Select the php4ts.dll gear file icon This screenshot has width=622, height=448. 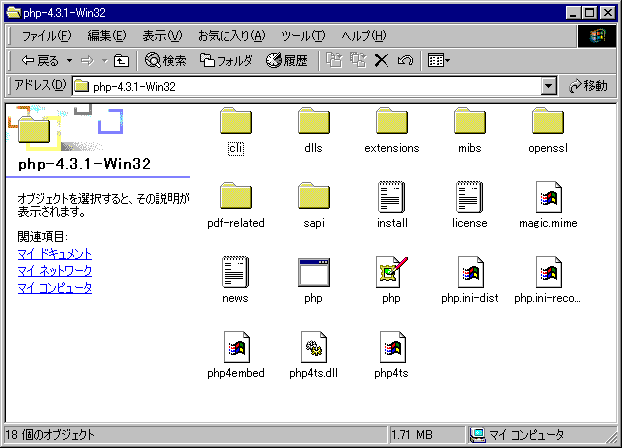tap(314, 347)
